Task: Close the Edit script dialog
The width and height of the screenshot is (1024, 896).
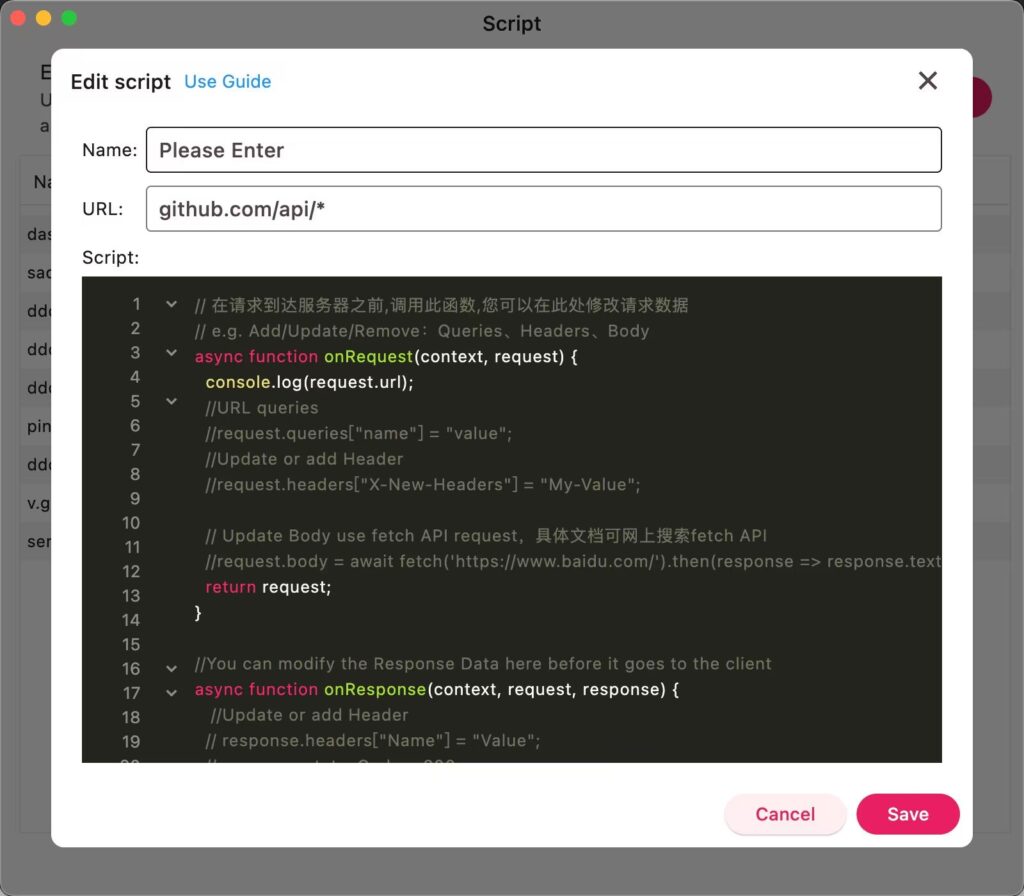Action: click(x=927, y=81)
